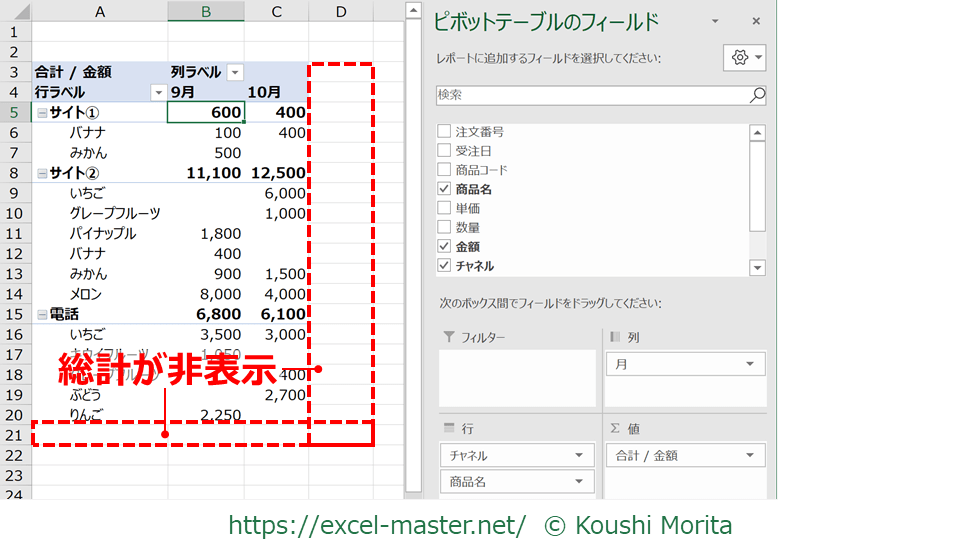The height and width of the screenshot is (540, 960).
Task: Select cell B5 showing 600
Action: 206,112
